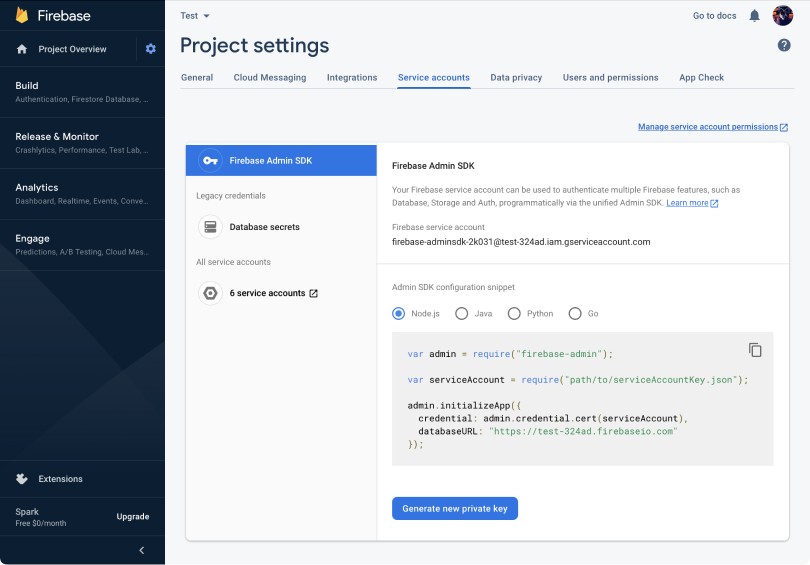Screen dimensions: 810x565
Task: Click the Upgrade plan button
Action: pyautogui.click(x=133, y=516)
